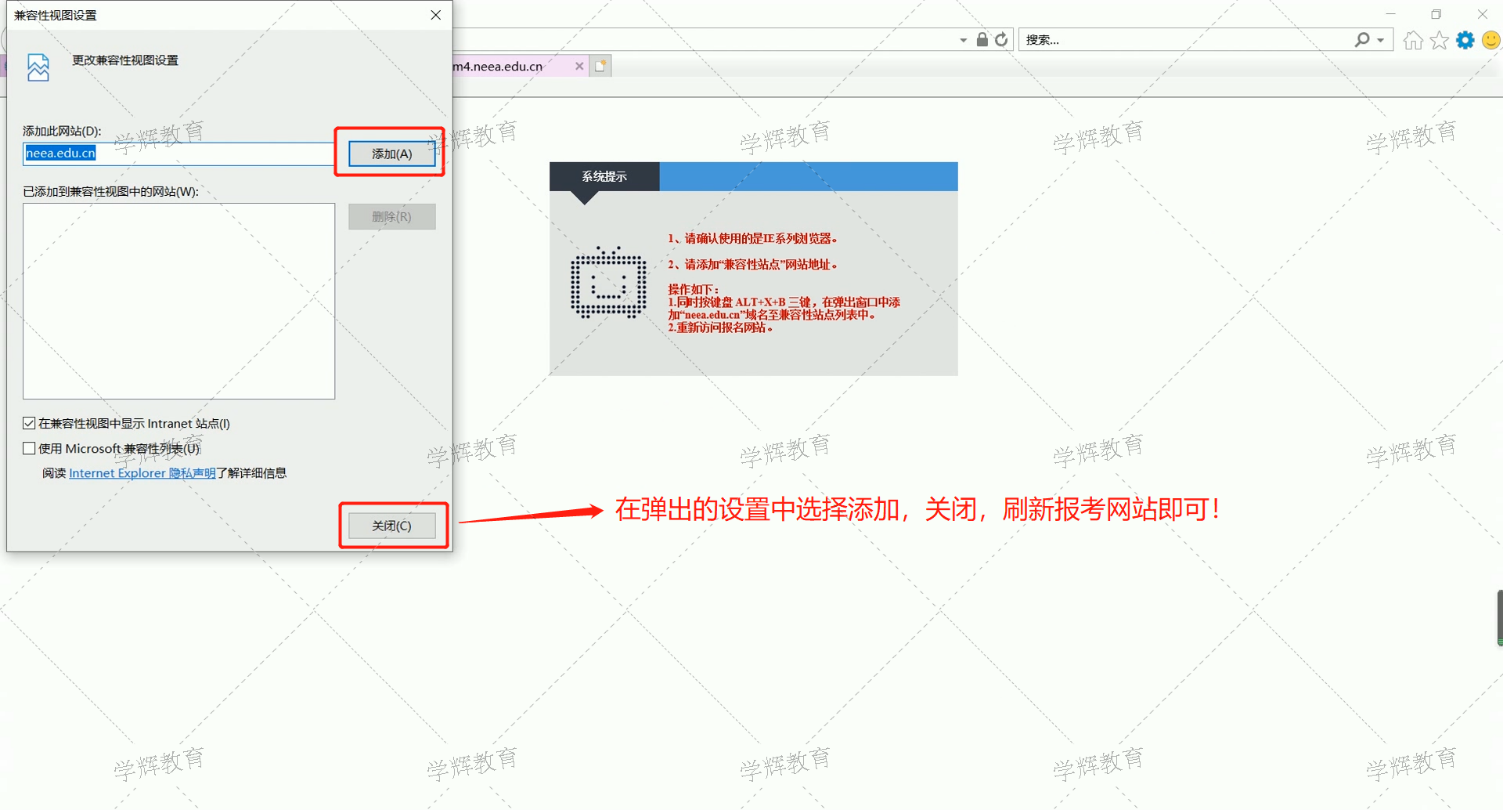Minimize the browser window

point(1389,14)
